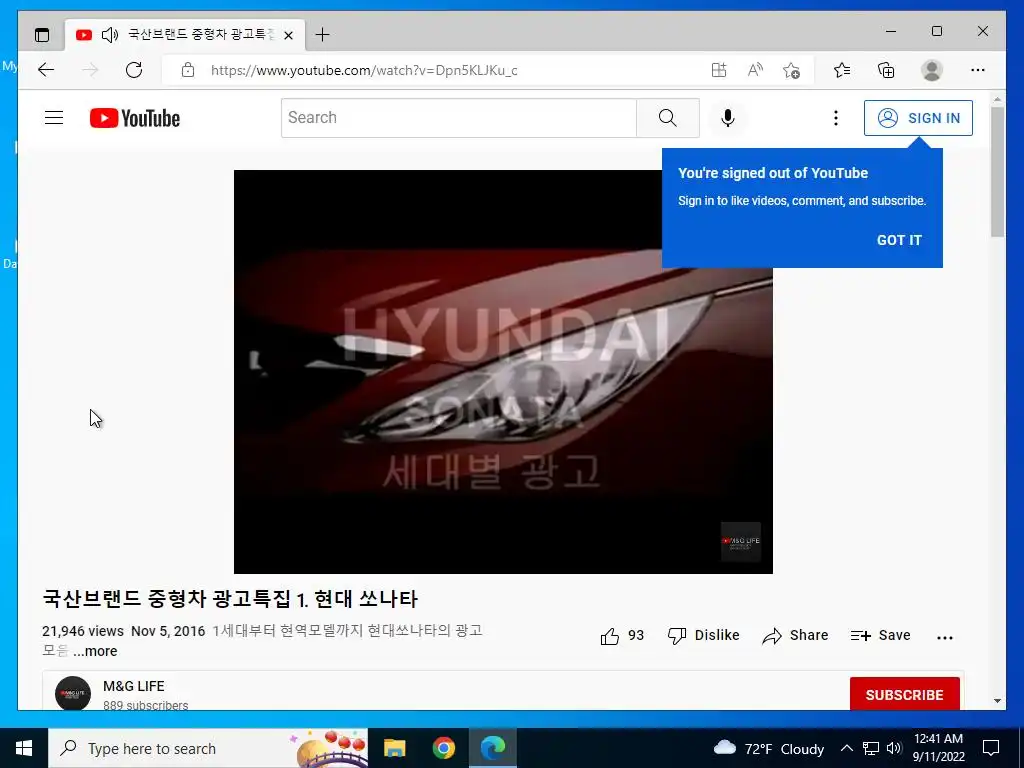Click the '21,946 views' text
The width and height of the screenshot is (1024, 768).
(83, 632)
